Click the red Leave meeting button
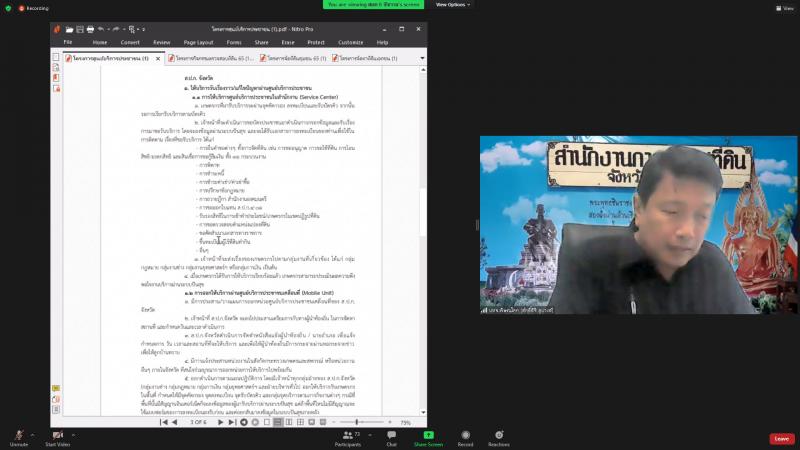The height and width of the screenshot is (450, 800). [782, 439]
